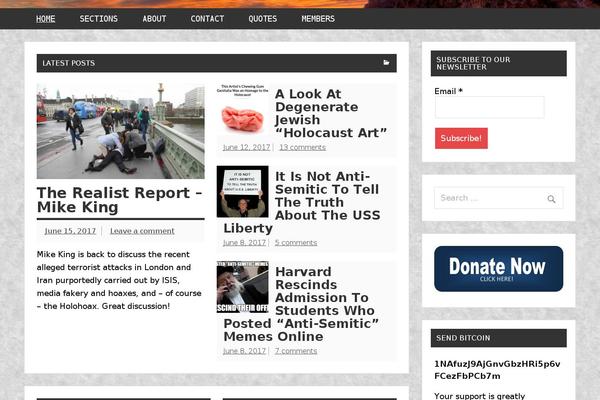The width and height of the screenshot is (600, 400).
Task: Open the pink gum sculpture thumbnail
Action: click(x=243, y=109)
